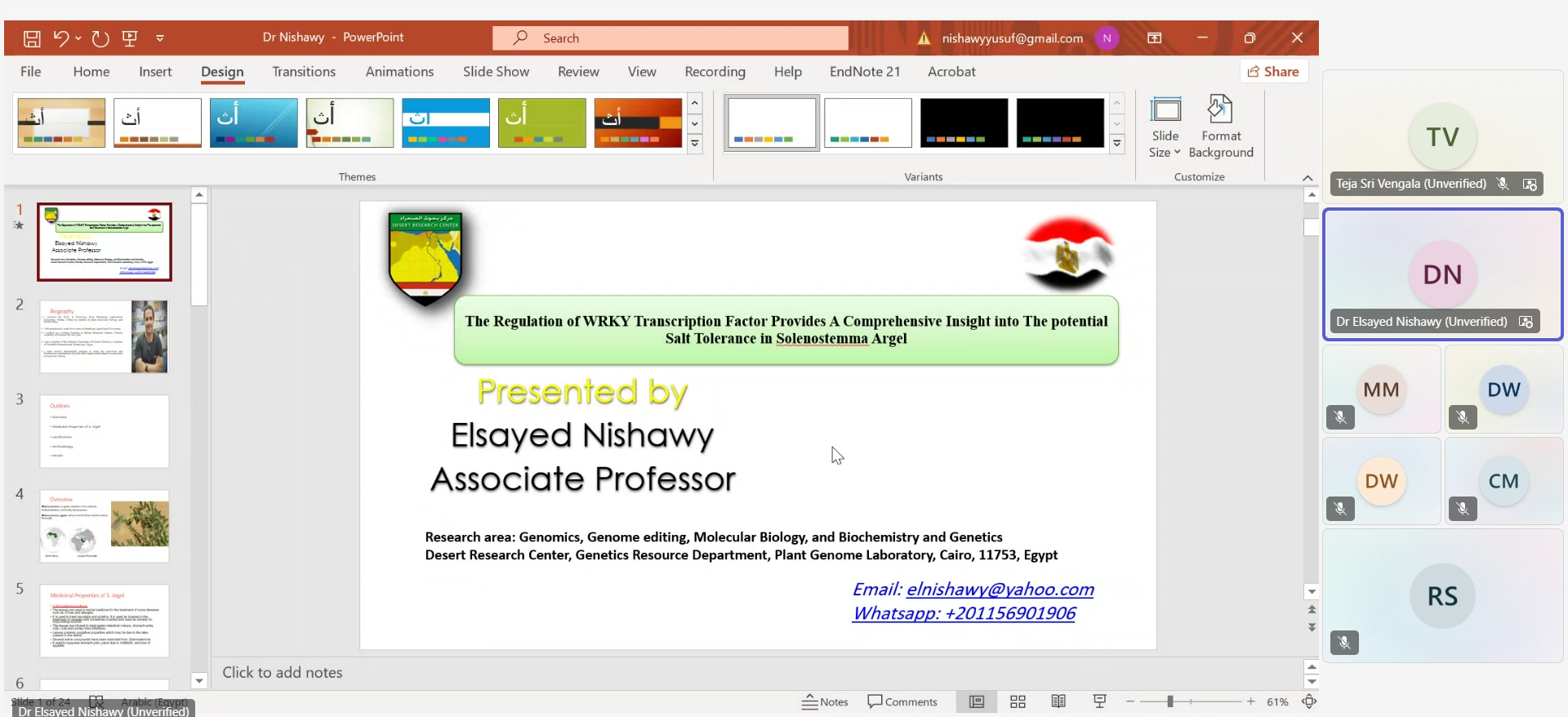The image size is (1568, 717).
Task: Click the zoom in plus button
Action: pos(1250,701)
